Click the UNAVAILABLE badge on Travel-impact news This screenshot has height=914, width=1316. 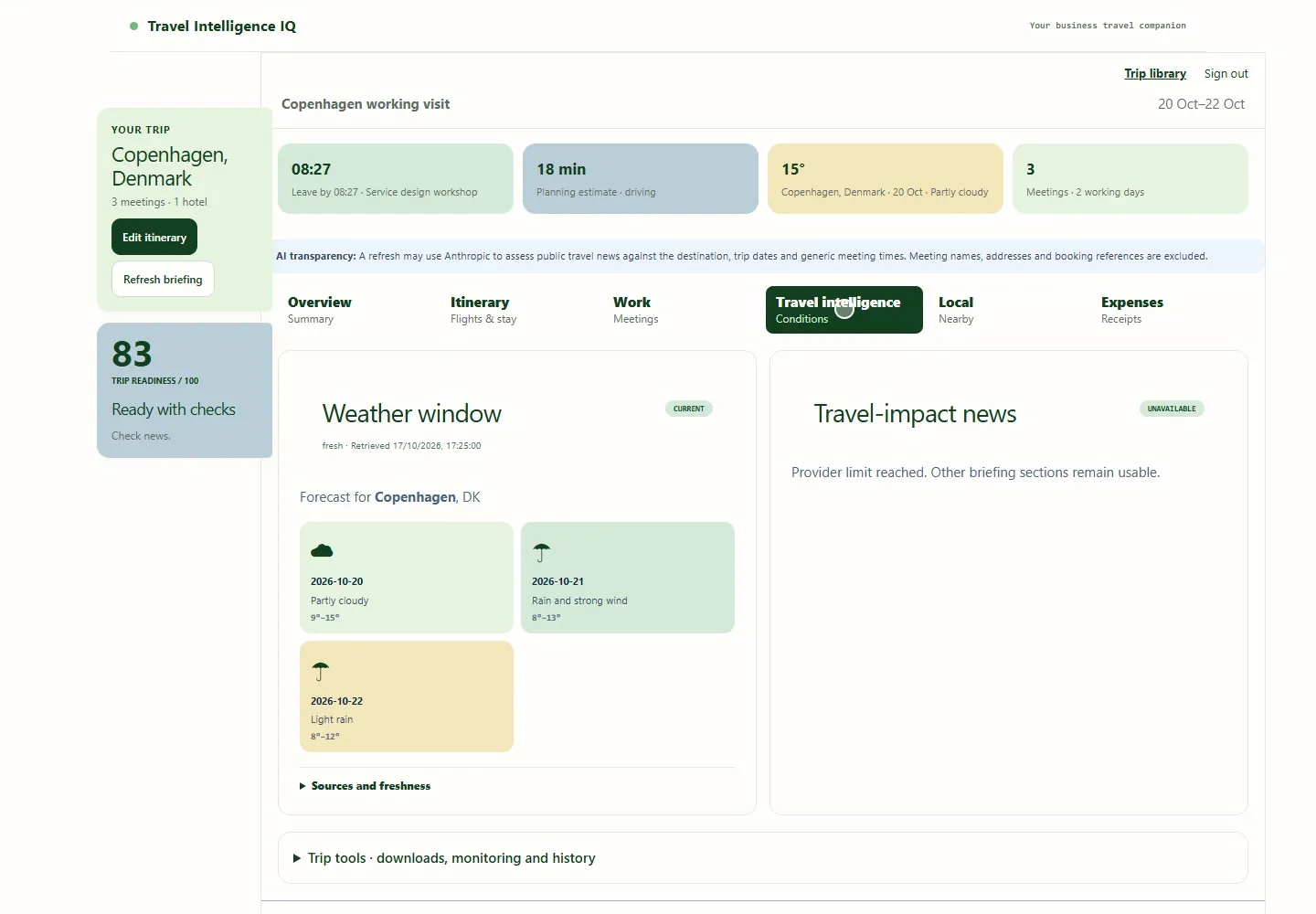1172,409
